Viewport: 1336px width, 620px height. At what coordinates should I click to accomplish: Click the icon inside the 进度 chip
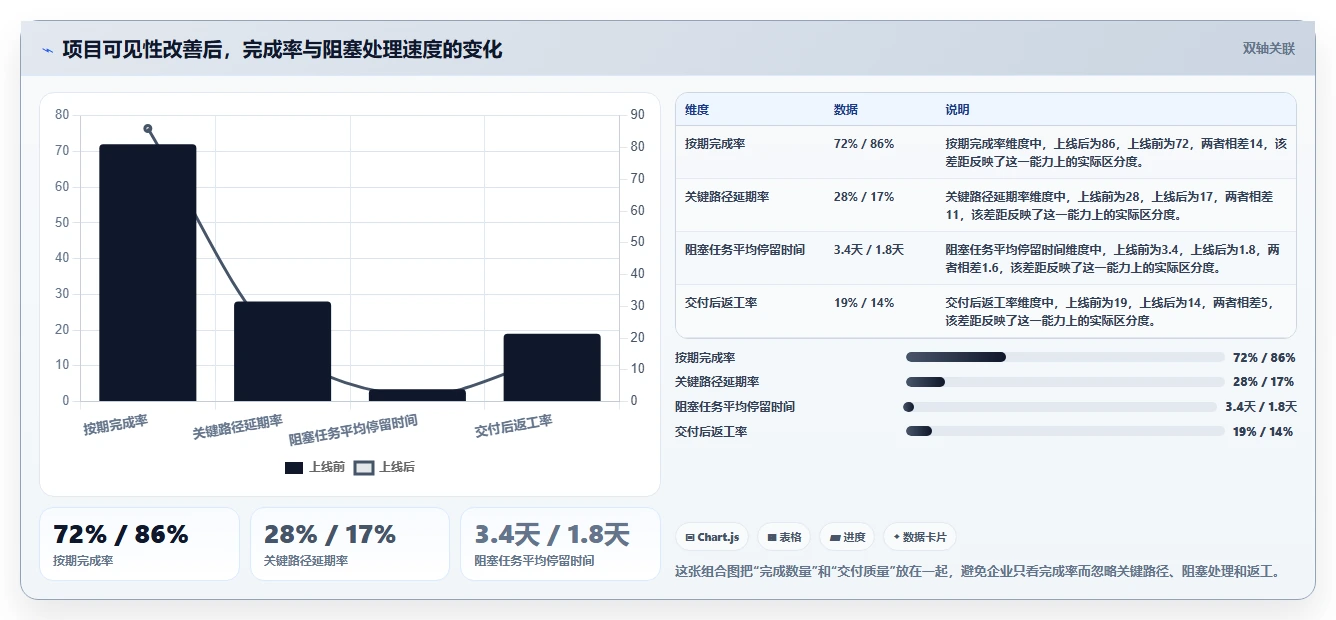pos(834,537)
